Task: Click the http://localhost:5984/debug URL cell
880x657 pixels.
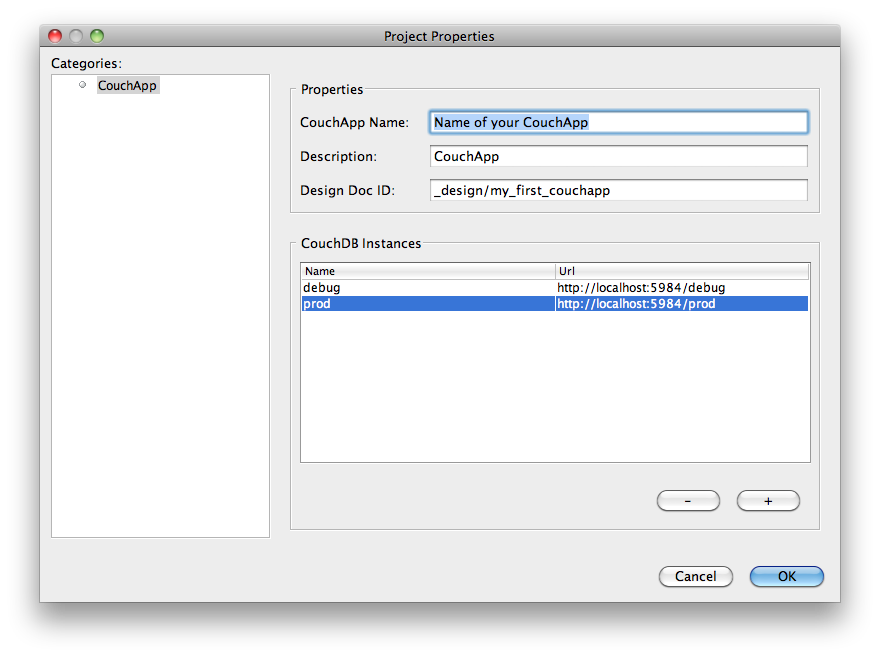Action: (x=682, y=287)
